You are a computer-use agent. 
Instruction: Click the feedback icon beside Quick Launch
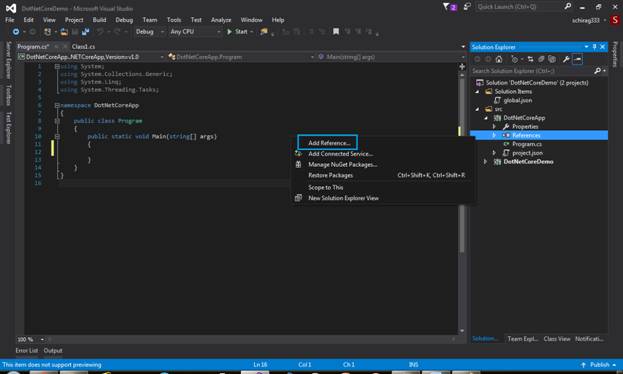click(467, 7)
